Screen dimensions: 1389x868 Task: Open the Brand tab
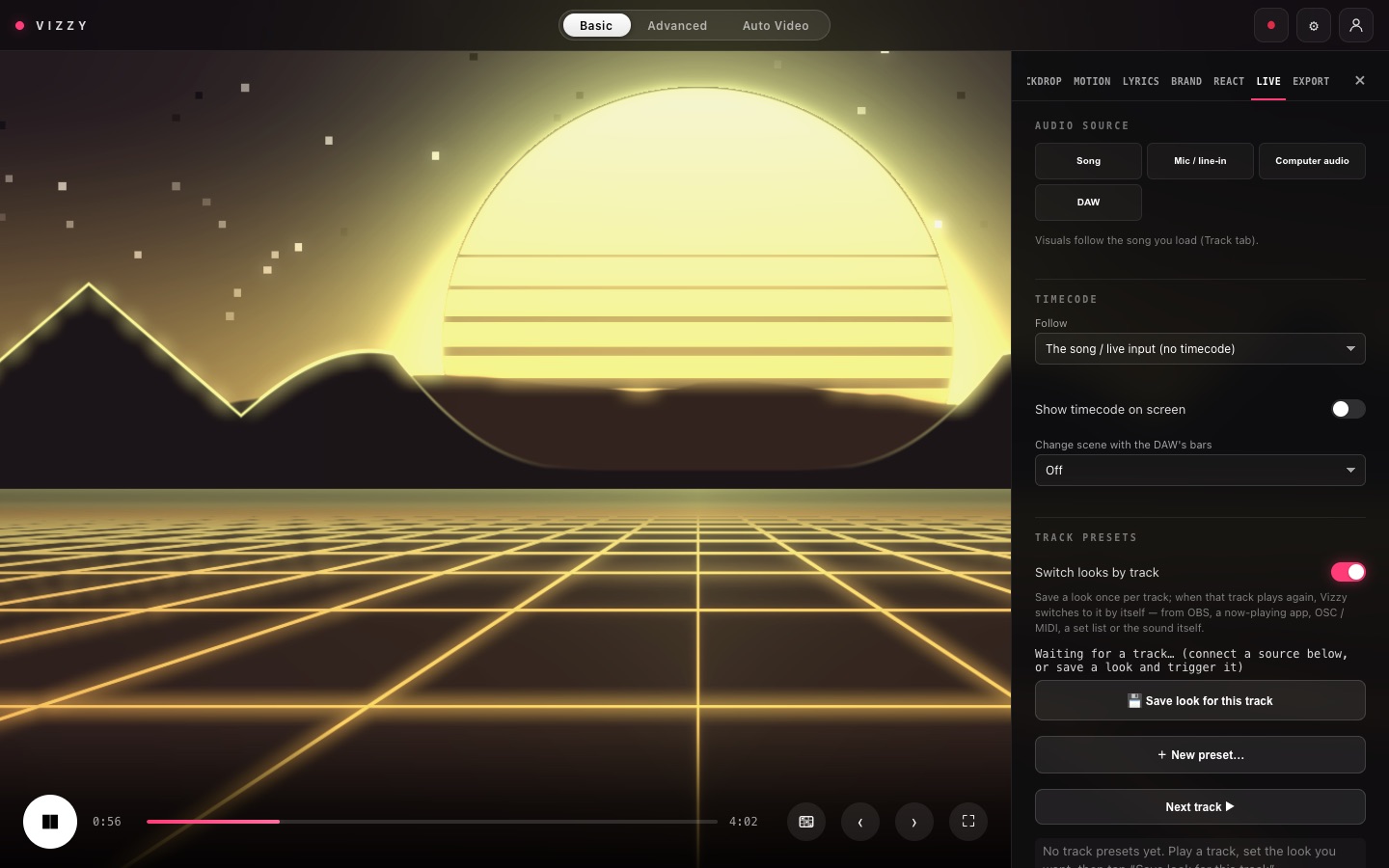click(1186, 82)
